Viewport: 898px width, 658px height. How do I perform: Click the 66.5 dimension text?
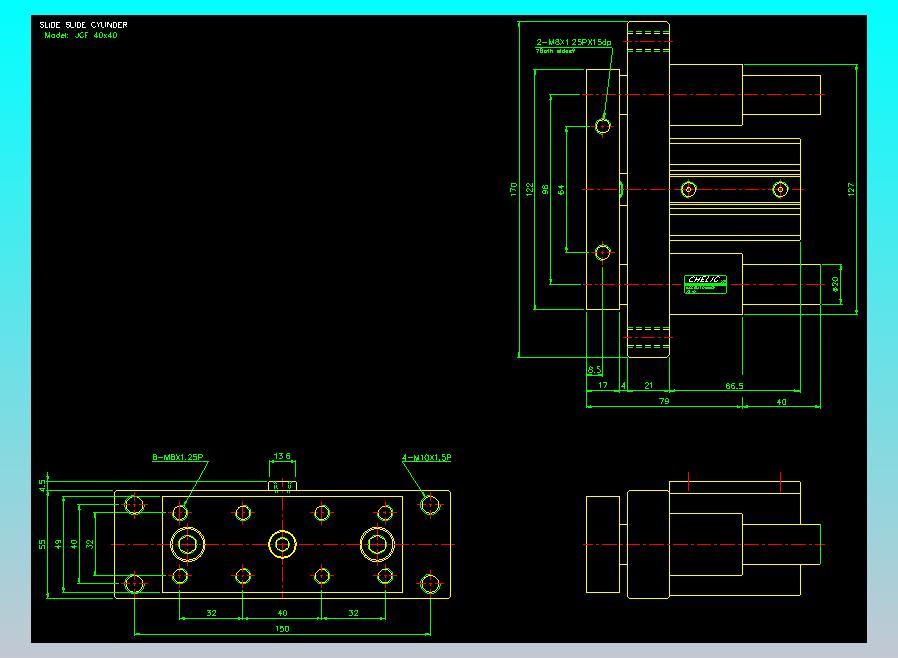point(734,385)
